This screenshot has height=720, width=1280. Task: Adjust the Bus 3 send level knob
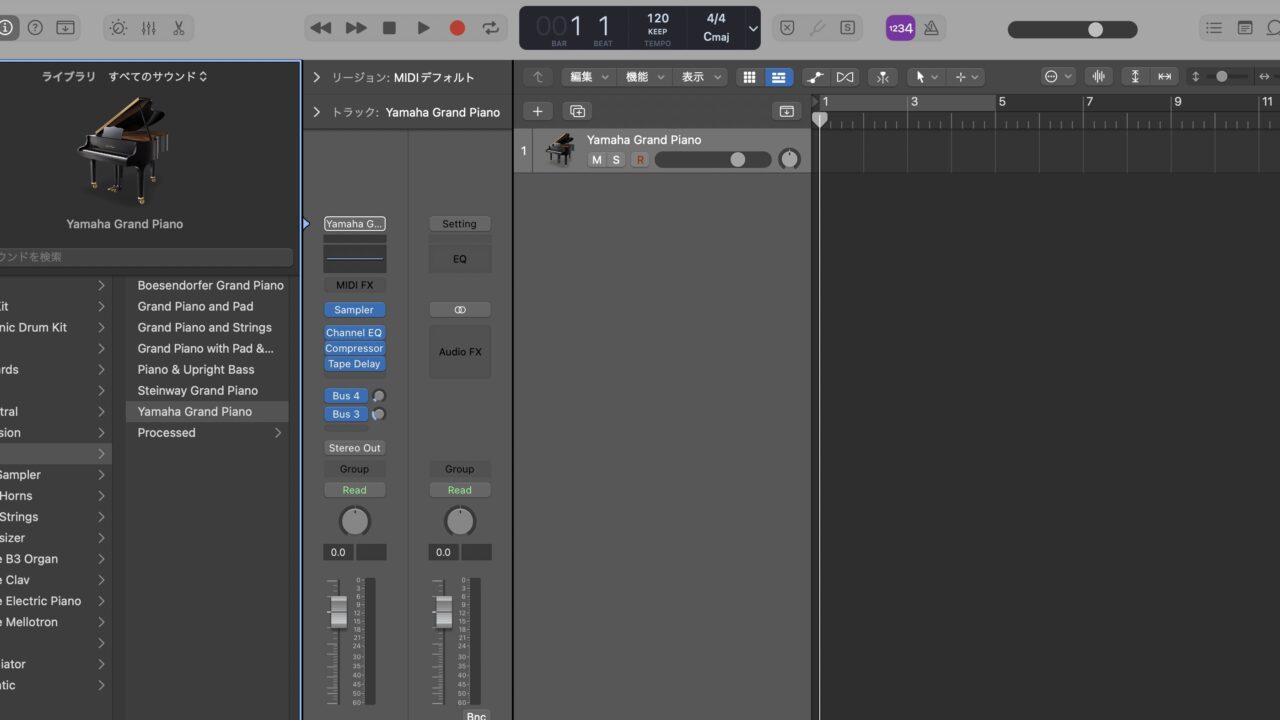point(379,414)
